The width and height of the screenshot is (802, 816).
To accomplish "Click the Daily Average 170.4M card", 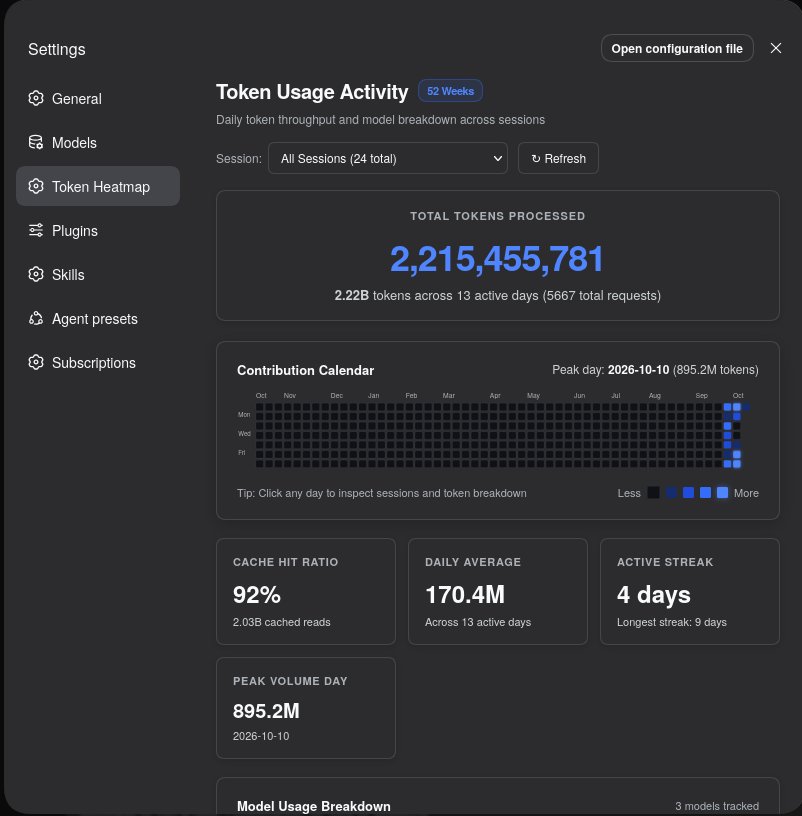I will click(x=498, y=591).
